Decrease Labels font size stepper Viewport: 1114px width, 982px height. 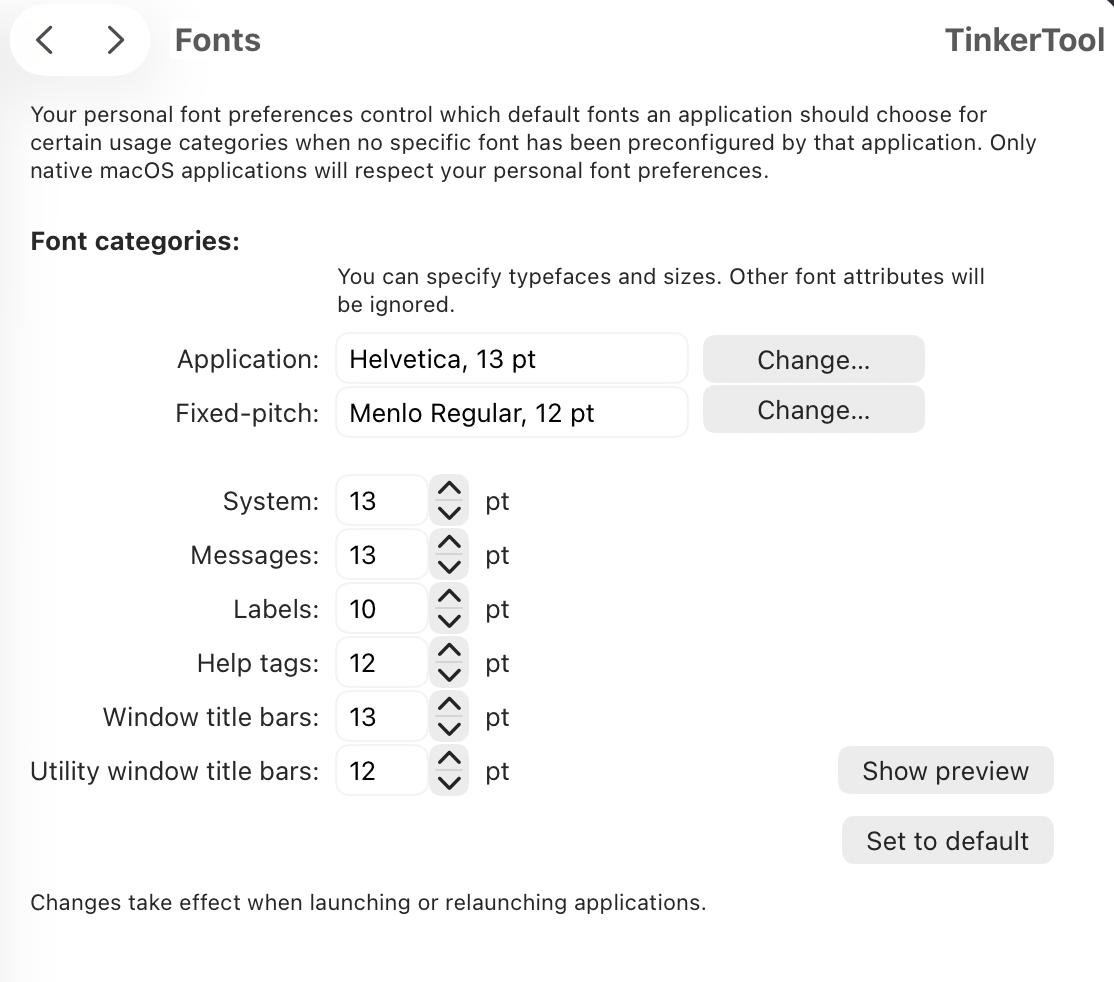[450, 620]
